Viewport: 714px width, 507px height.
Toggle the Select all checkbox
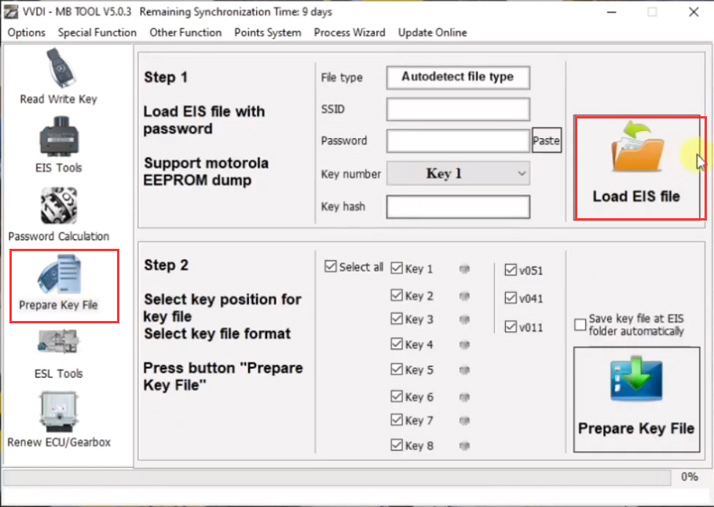tap(331, 266)
